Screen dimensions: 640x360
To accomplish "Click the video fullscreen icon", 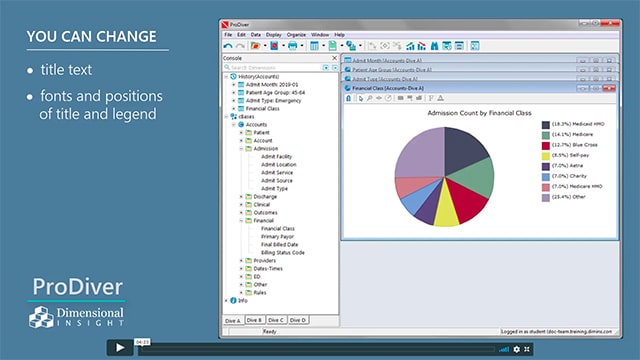I will click(527, 349).
